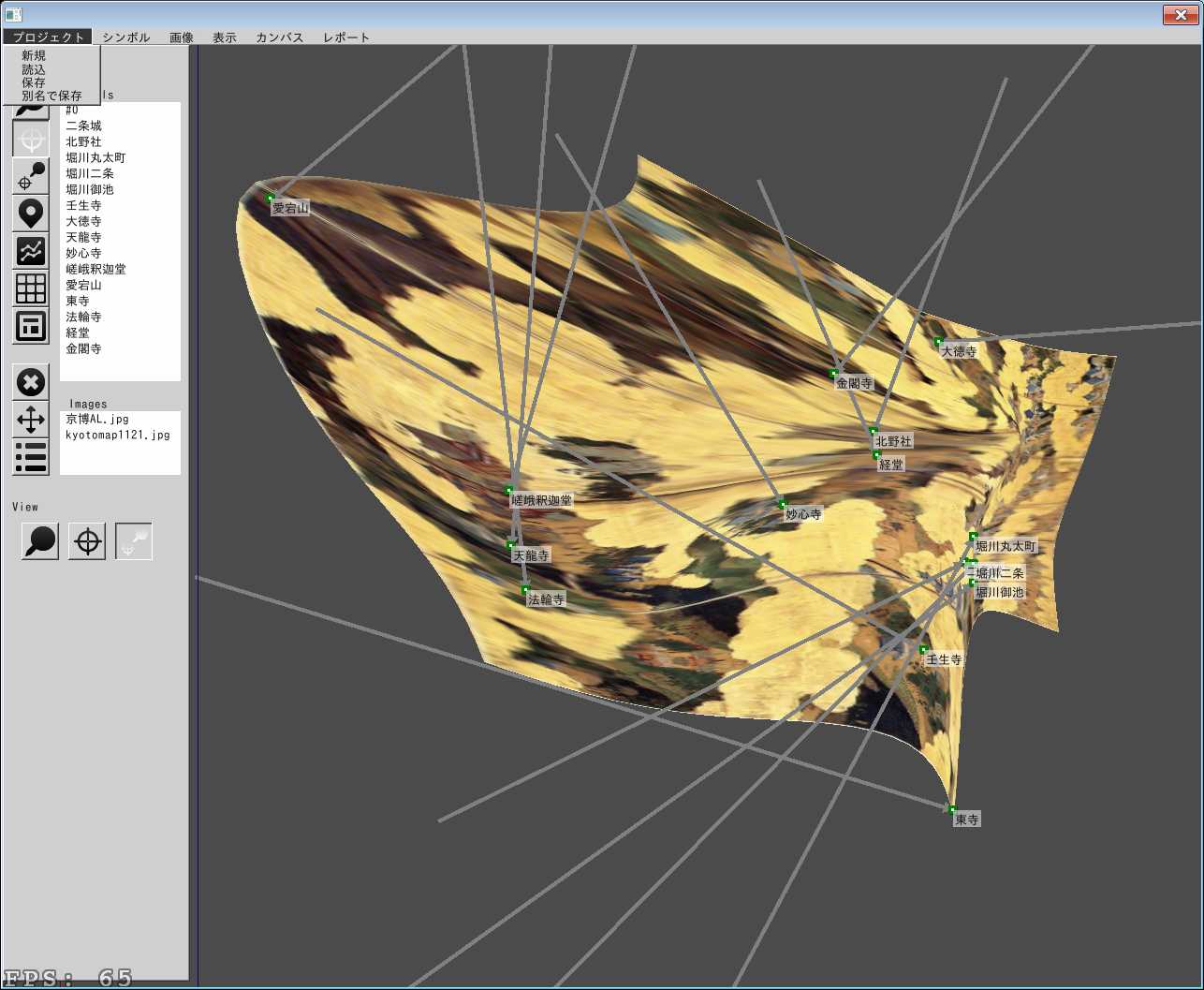Select 堀川御池 in the symbols list
1204x990 pixels.
(x=90, y=189)
